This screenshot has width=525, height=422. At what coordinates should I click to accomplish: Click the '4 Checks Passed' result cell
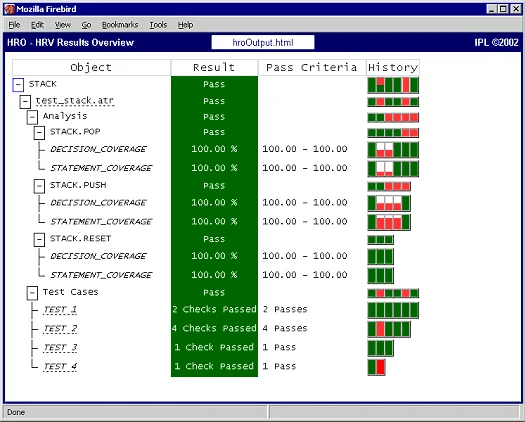(x=214, y=328)
